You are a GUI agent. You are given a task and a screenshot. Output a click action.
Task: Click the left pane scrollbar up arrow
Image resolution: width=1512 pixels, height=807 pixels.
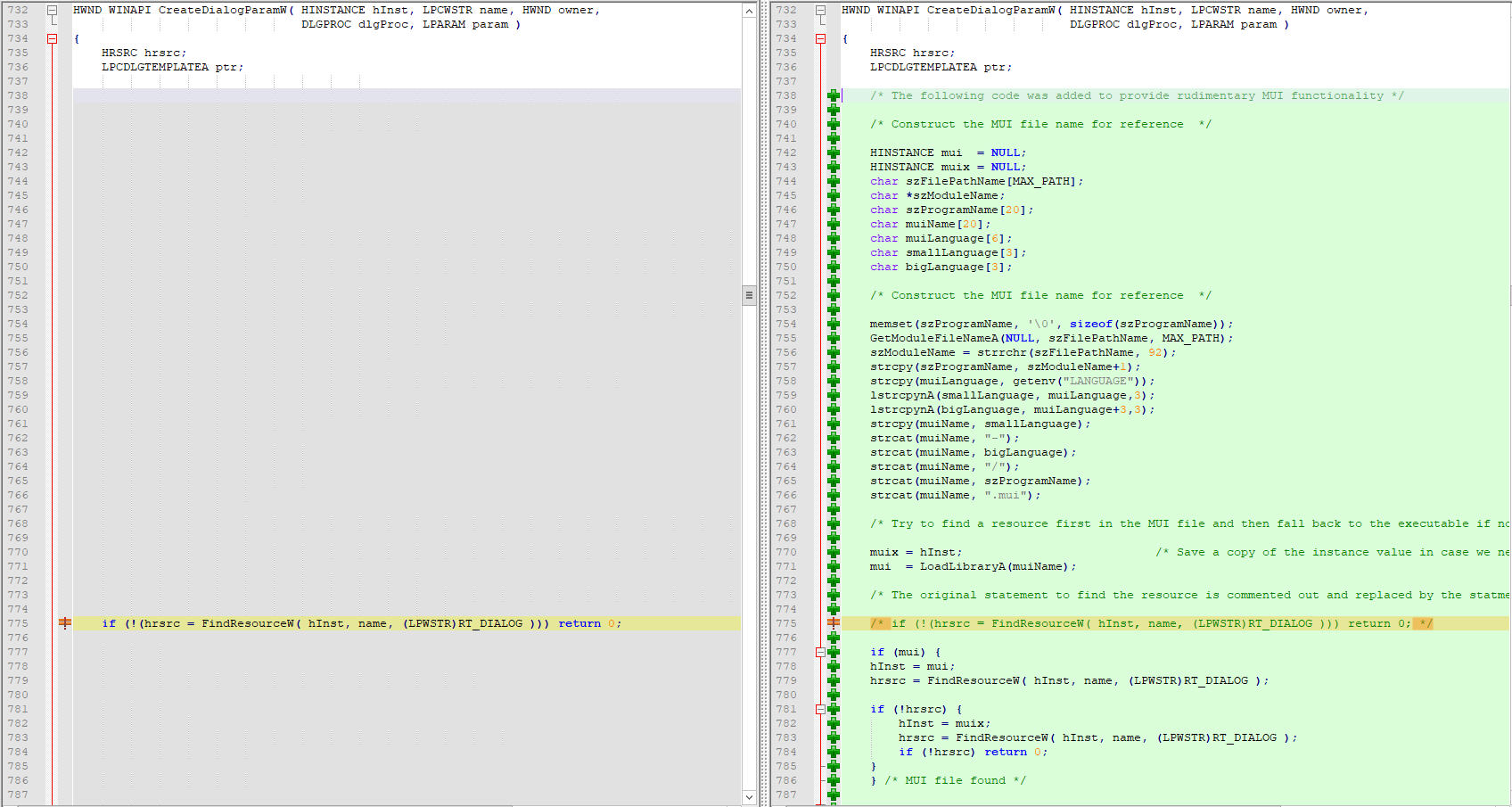[749, 11]
